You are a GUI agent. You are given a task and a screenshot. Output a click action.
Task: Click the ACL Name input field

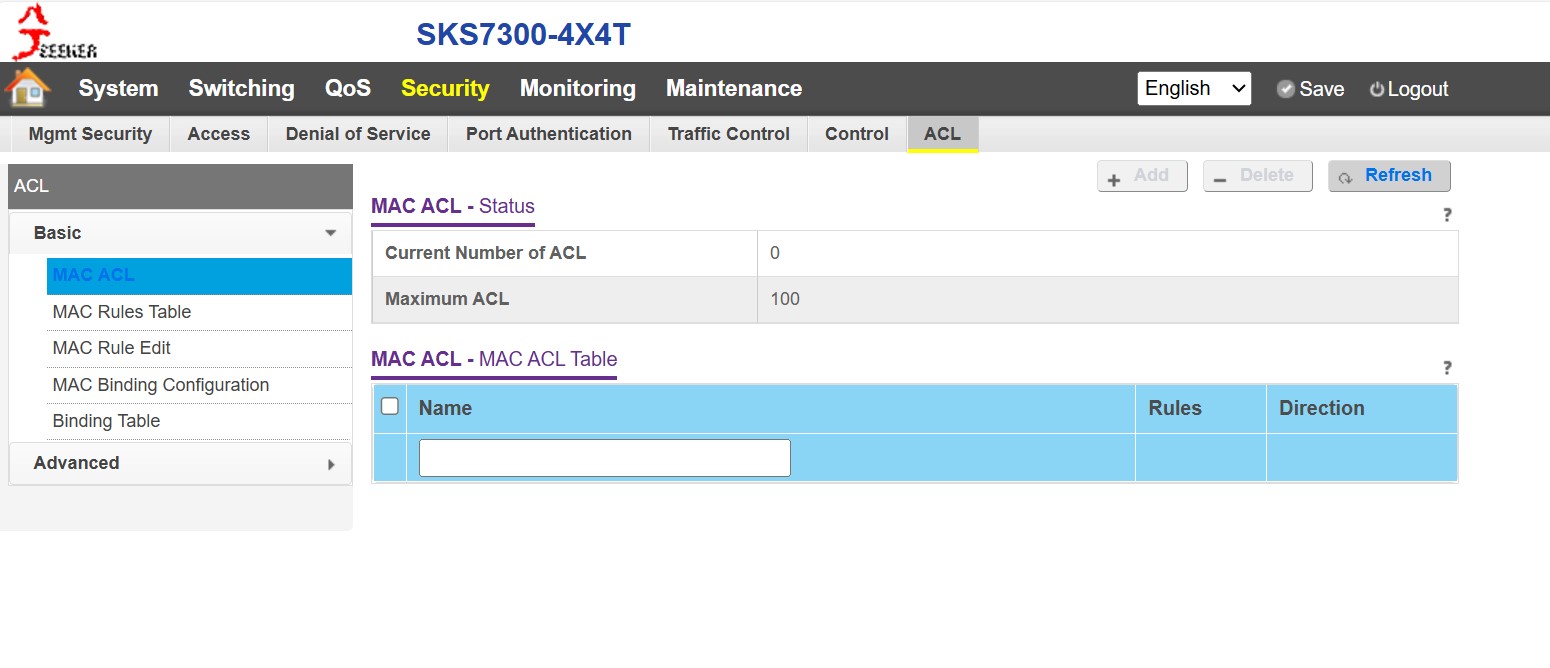click(604, 458)
